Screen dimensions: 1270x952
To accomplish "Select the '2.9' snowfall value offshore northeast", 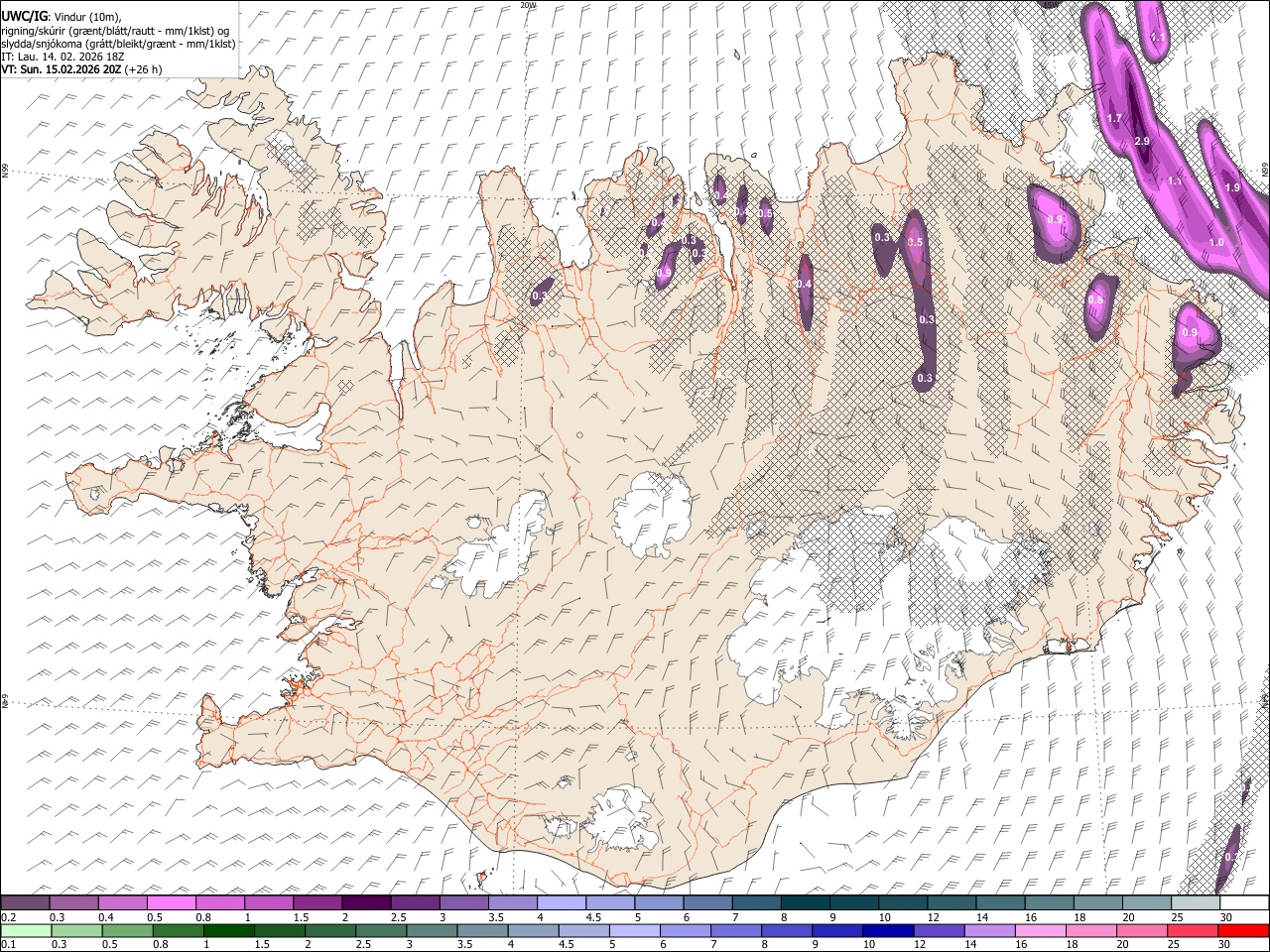I will click(1141, 142).
